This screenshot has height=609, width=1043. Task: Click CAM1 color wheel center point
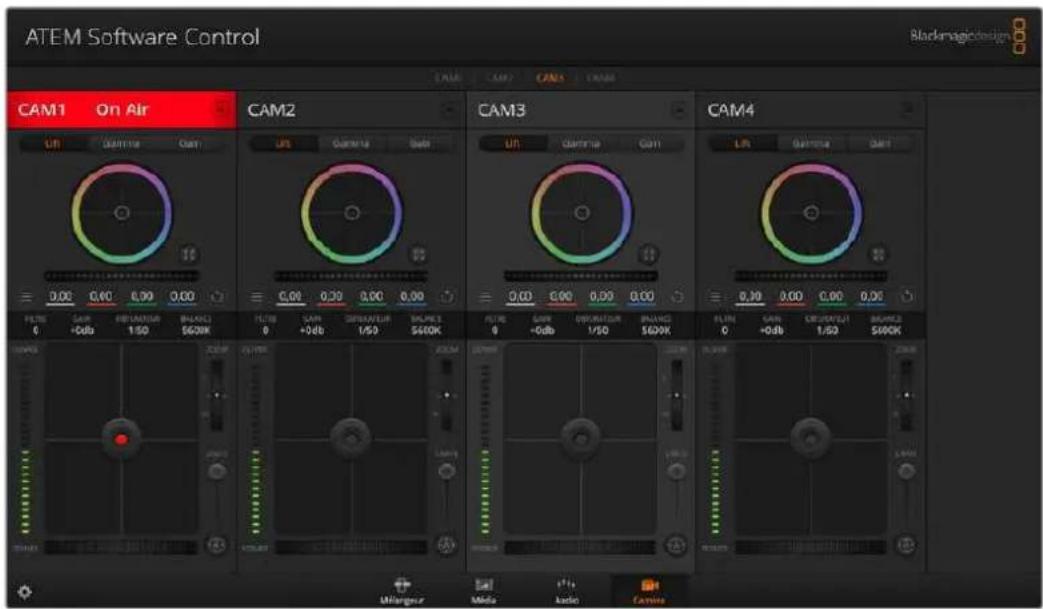point(122,213)
